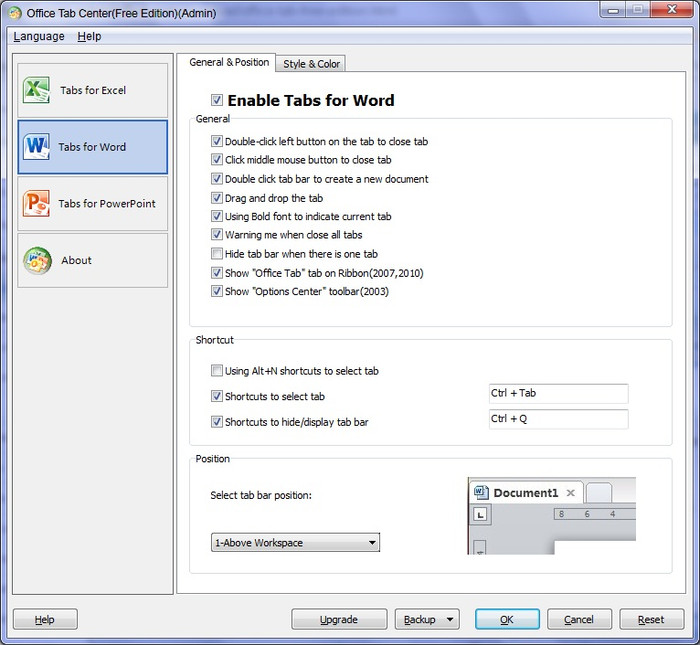Click the Ctrl + Q shortcut field
The width and height of the screenshot is (700, 645).
click(558, 419)
